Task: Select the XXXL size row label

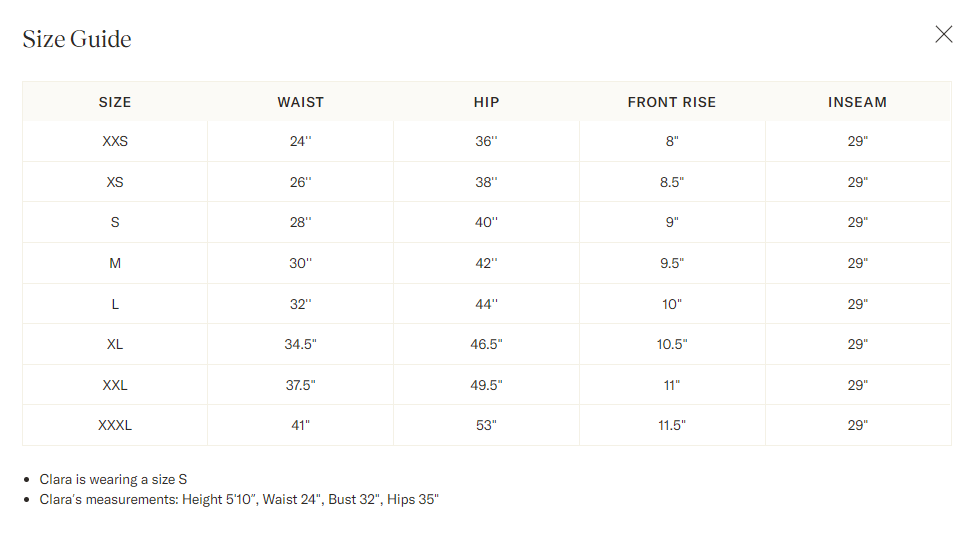Action: click(x=115, y=426)
